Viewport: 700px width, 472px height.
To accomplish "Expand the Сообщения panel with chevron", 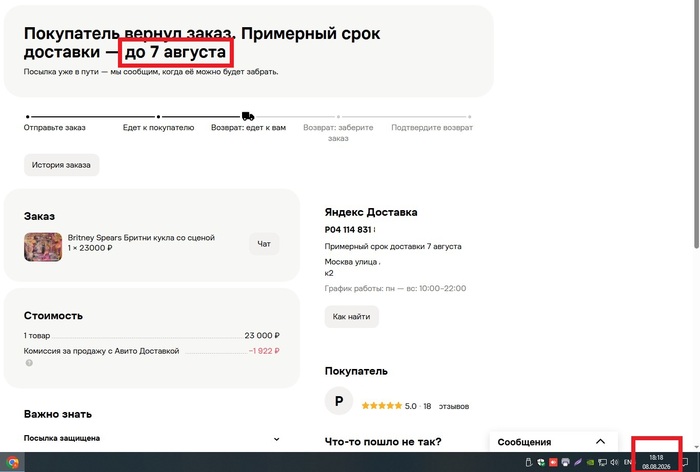I will click(x=600, y=441).
